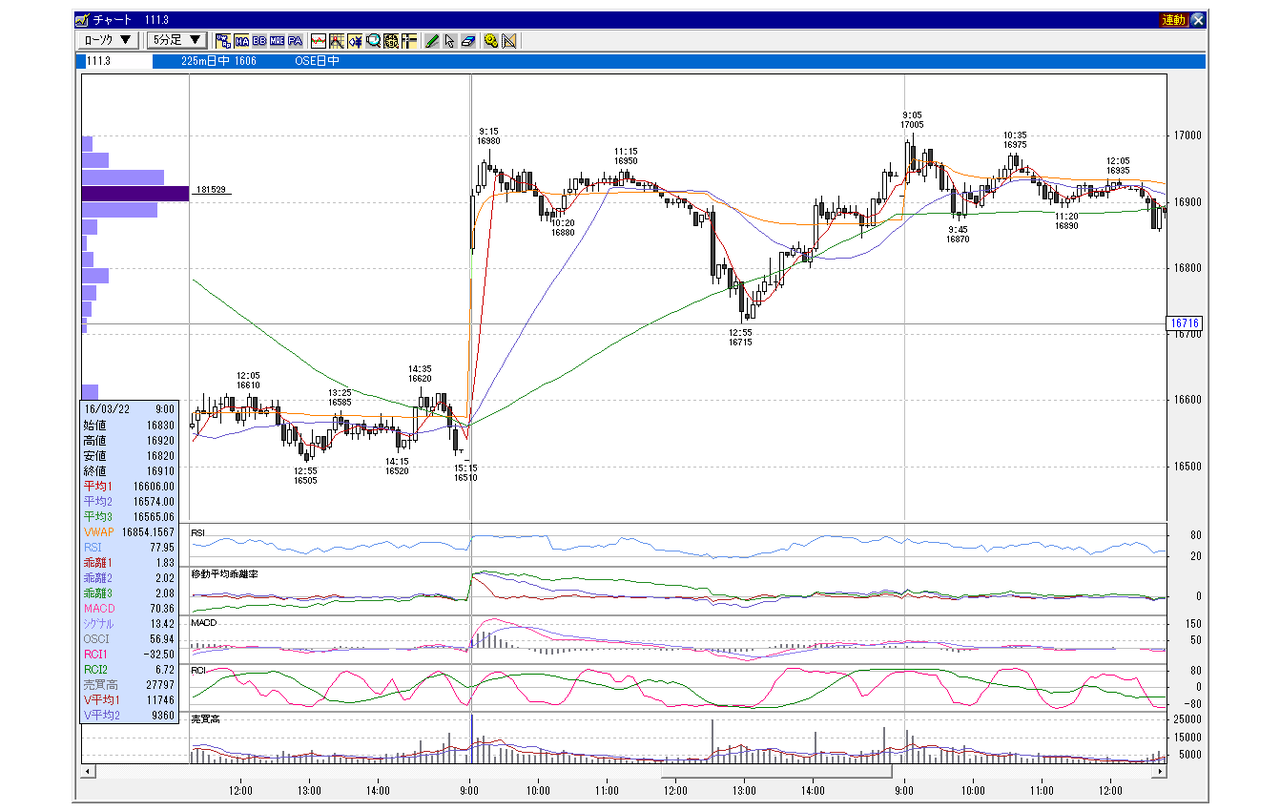Toggle the MA moving average indicator
The image size is (1280, 811).
click(242, 41)
